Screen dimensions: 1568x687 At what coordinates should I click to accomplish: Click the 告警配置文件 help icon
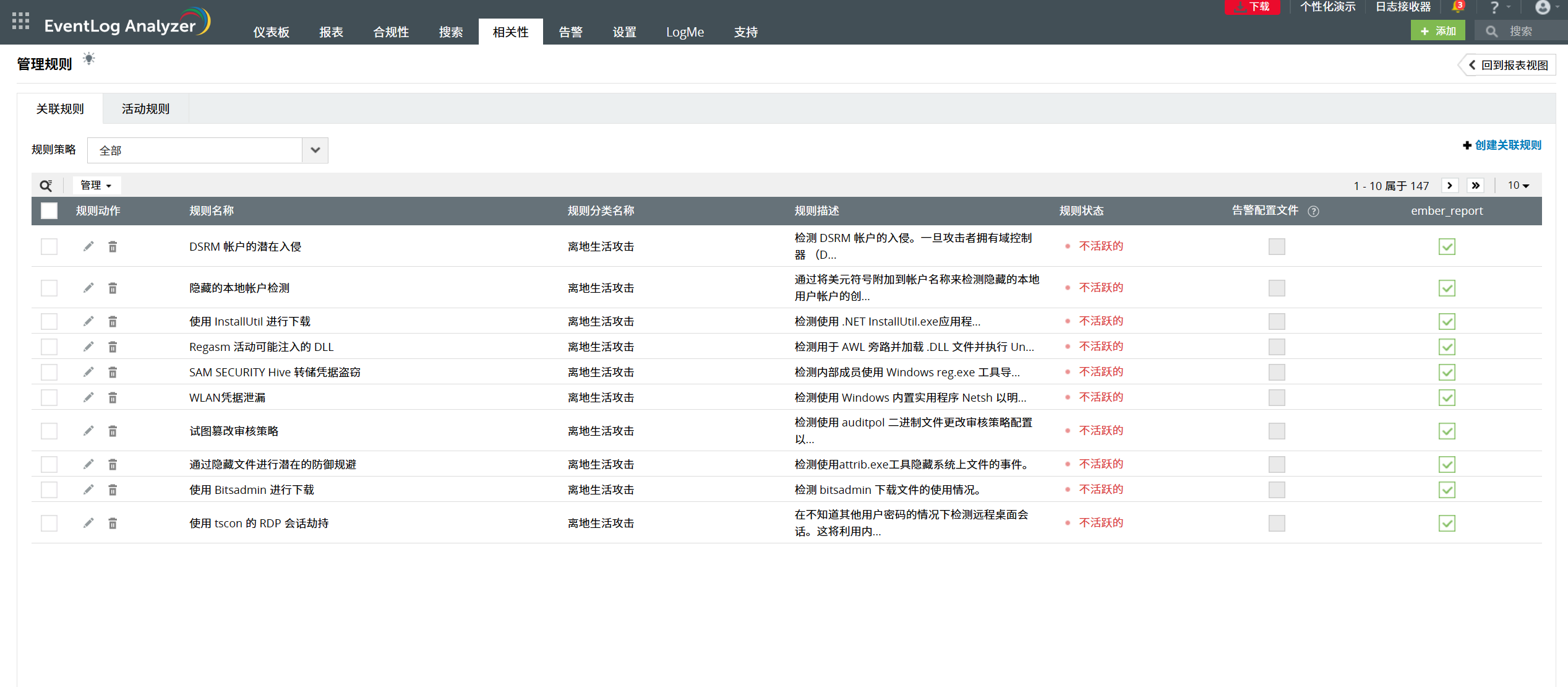pos(1313,211)
